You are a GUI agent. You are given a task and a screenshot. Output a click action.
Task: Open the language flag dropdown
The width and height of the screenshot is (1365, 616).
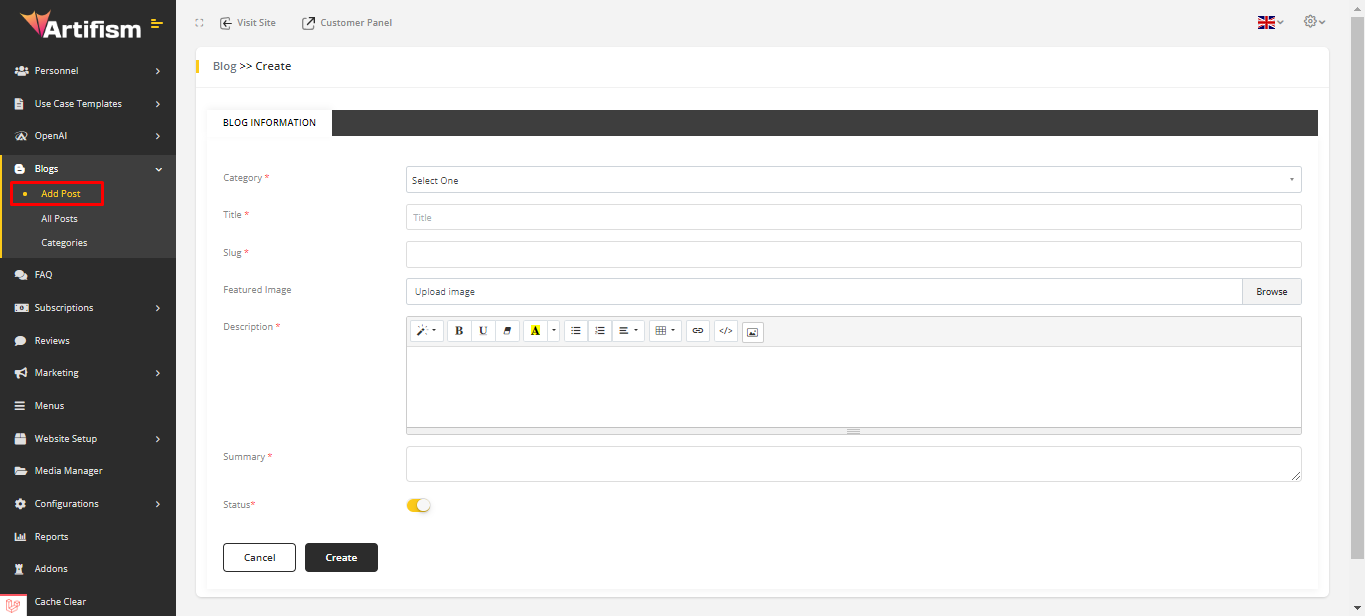pyautogui.click(x=1270, y=22)
